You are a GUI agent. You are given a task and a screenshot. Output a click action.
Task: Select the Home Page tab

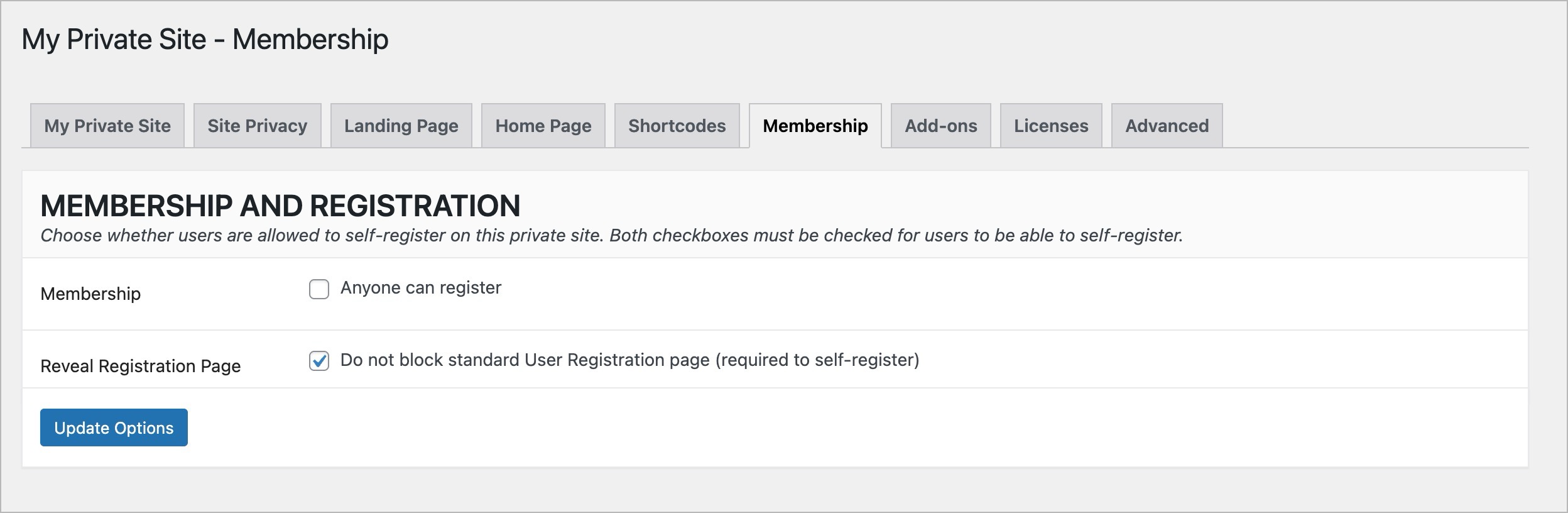[543, 126]
